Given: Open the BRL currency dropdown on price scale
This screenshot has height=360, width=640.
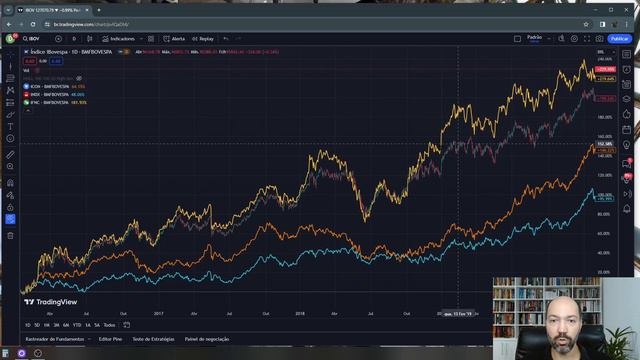Looking at the screenshot, I should click(x=606, y=52).
